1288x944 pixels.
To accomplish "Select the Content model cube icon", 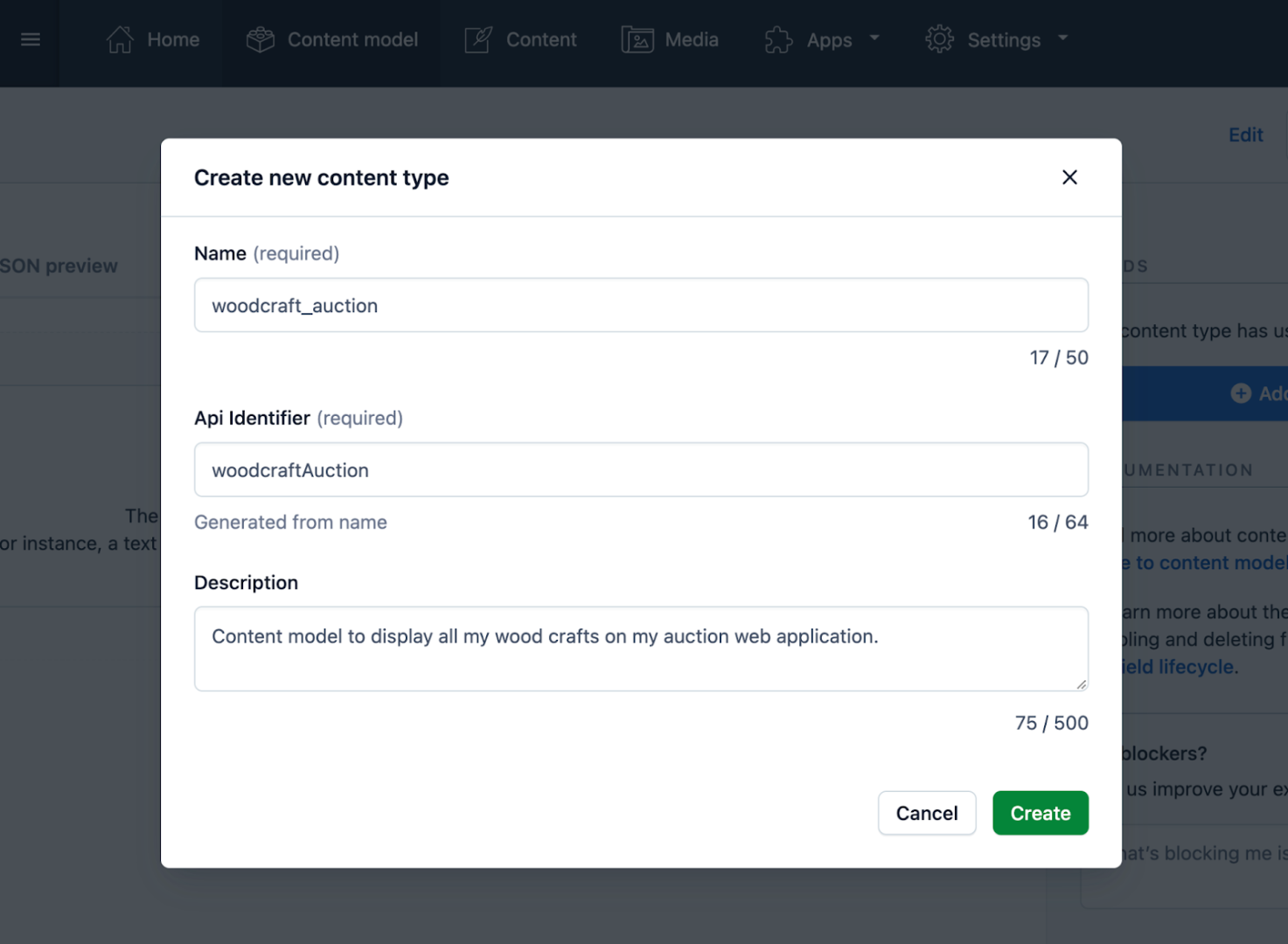I will pyautogui.click(x=259, y=38).
